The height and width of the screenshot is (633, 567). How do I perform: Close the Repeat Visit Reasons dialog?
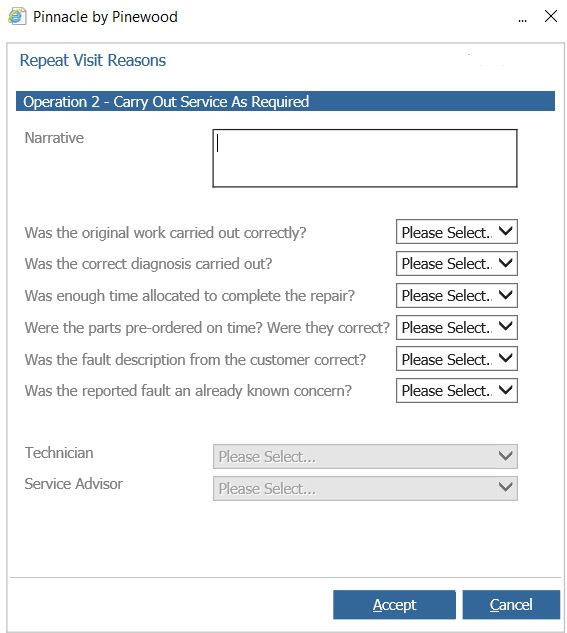tap(550, 17)
